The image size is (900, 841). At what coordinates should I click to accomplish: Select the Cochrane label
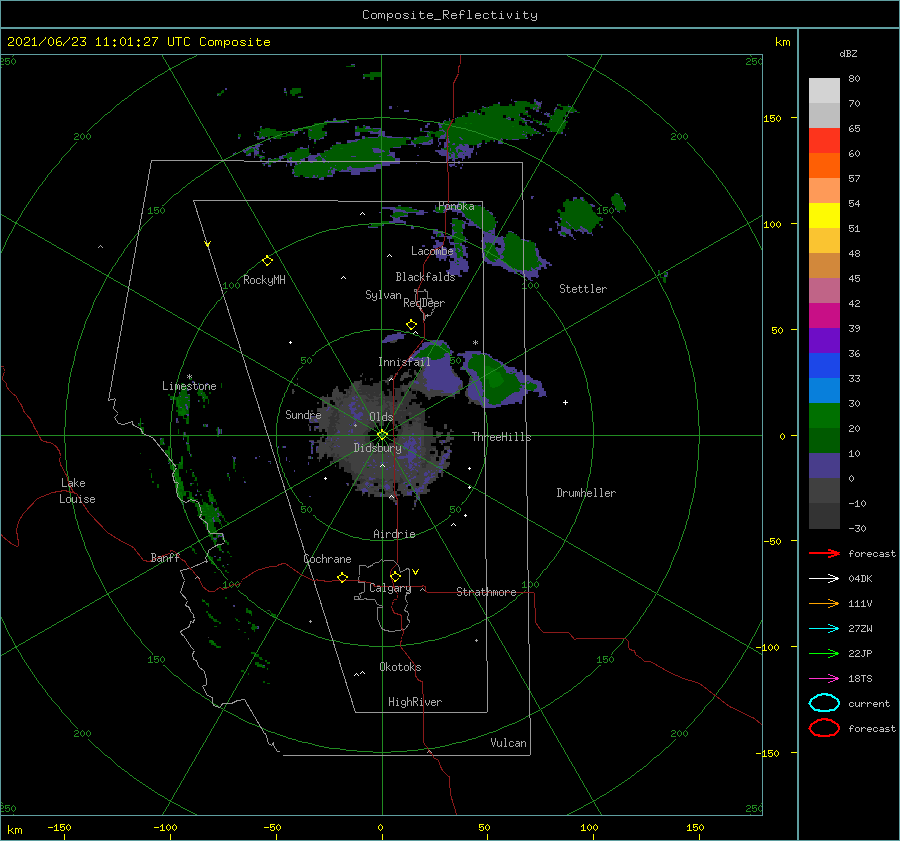[x=327, y=559]
